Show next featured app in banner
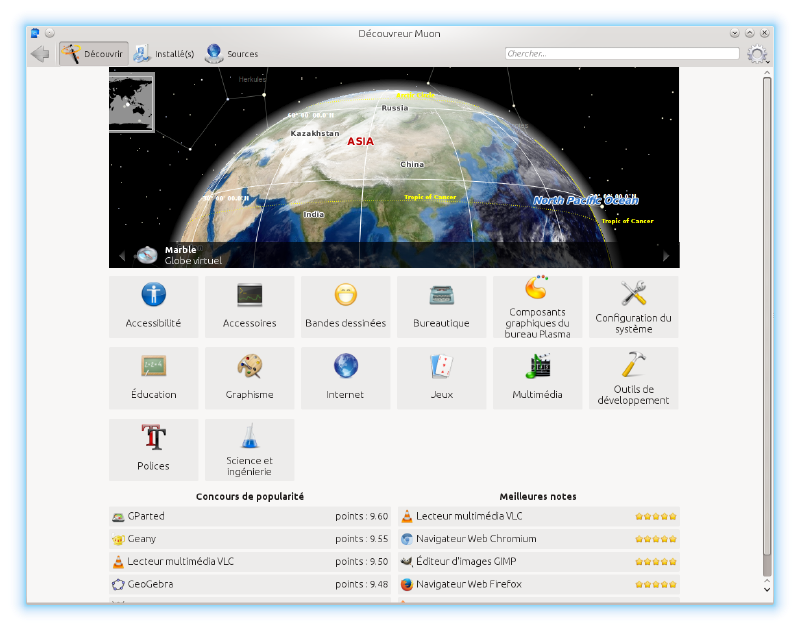800x631 pixels. [666, 256]
